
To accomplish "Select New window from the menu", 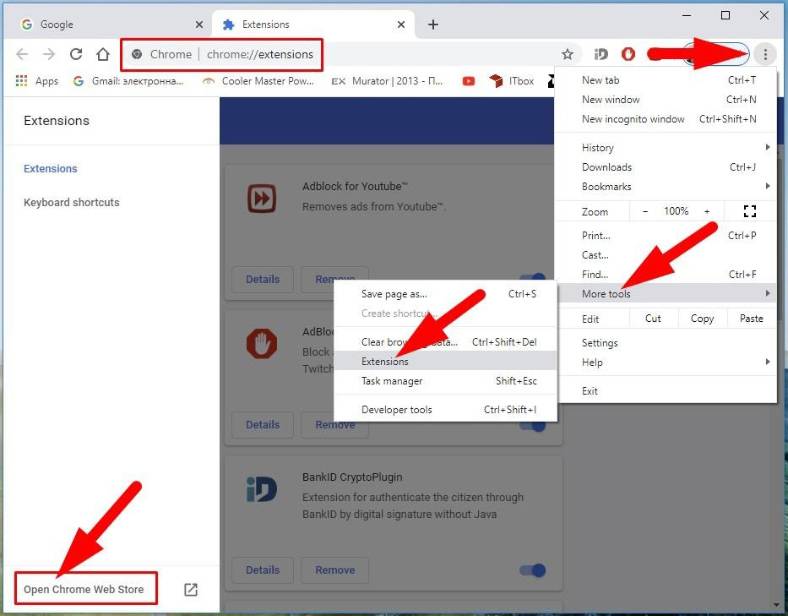I will (x=666, y=99).
